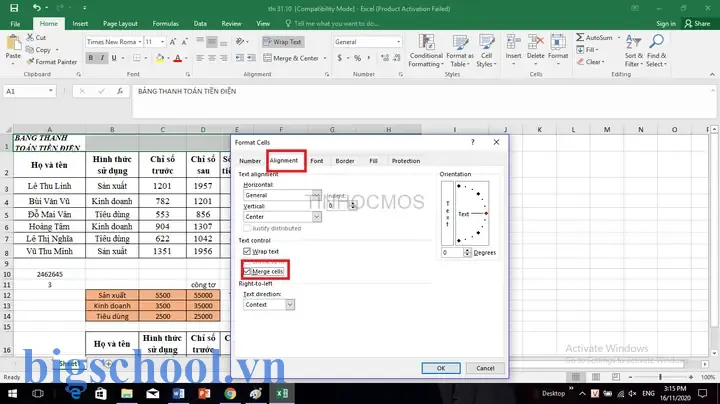Toggle Bold formatting
The width and height of the screenshot is (720, 404).
[90, 58]
